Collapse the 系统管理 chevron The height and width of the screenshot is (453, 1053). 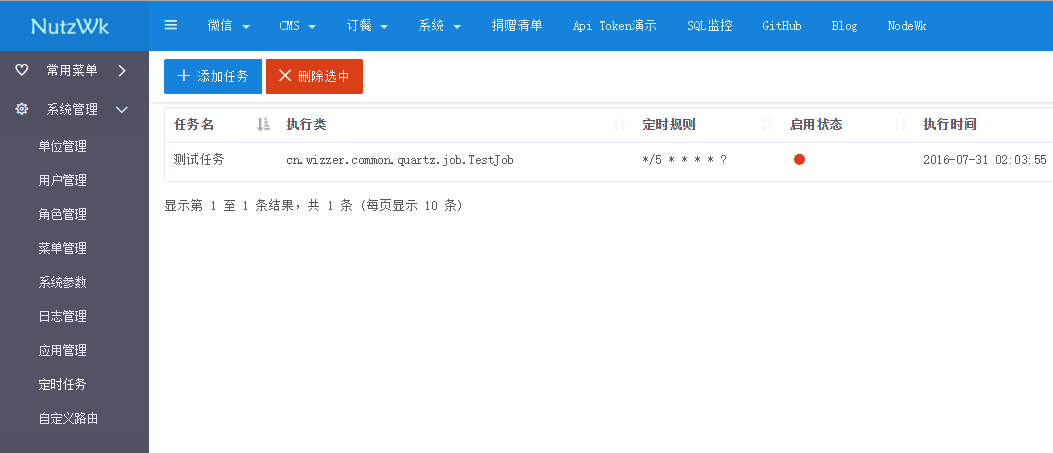pos(122,109)
